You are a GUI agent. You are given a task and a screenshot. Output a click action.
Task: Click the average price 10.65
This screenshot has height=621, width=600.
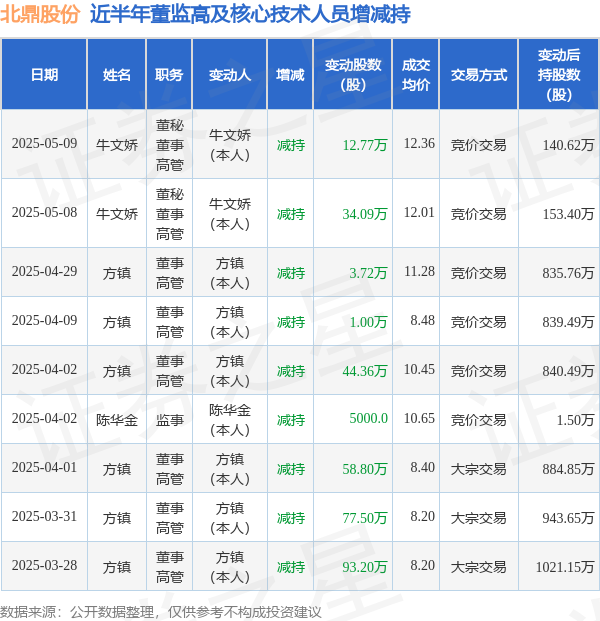pyautogui.click(x=419, y=418)
